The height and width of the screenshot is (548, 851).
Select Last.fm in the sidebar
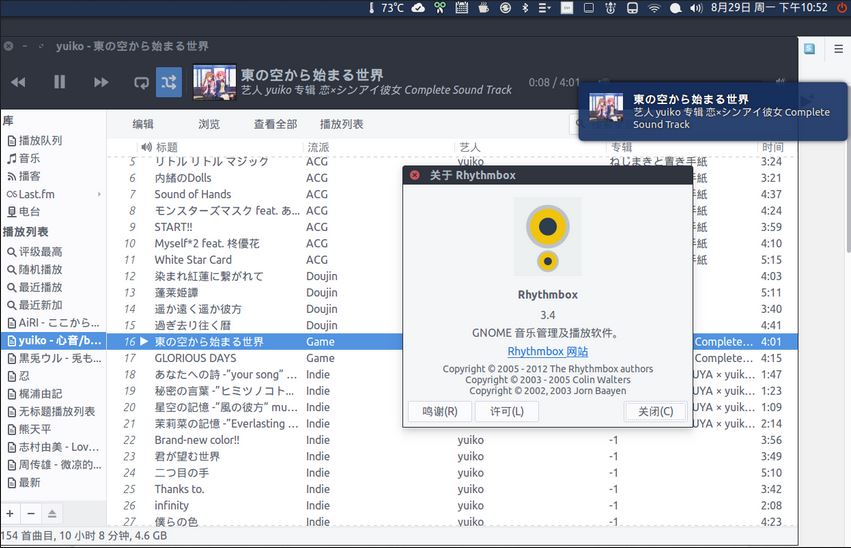pyautogui.click(x=31, y=194)
